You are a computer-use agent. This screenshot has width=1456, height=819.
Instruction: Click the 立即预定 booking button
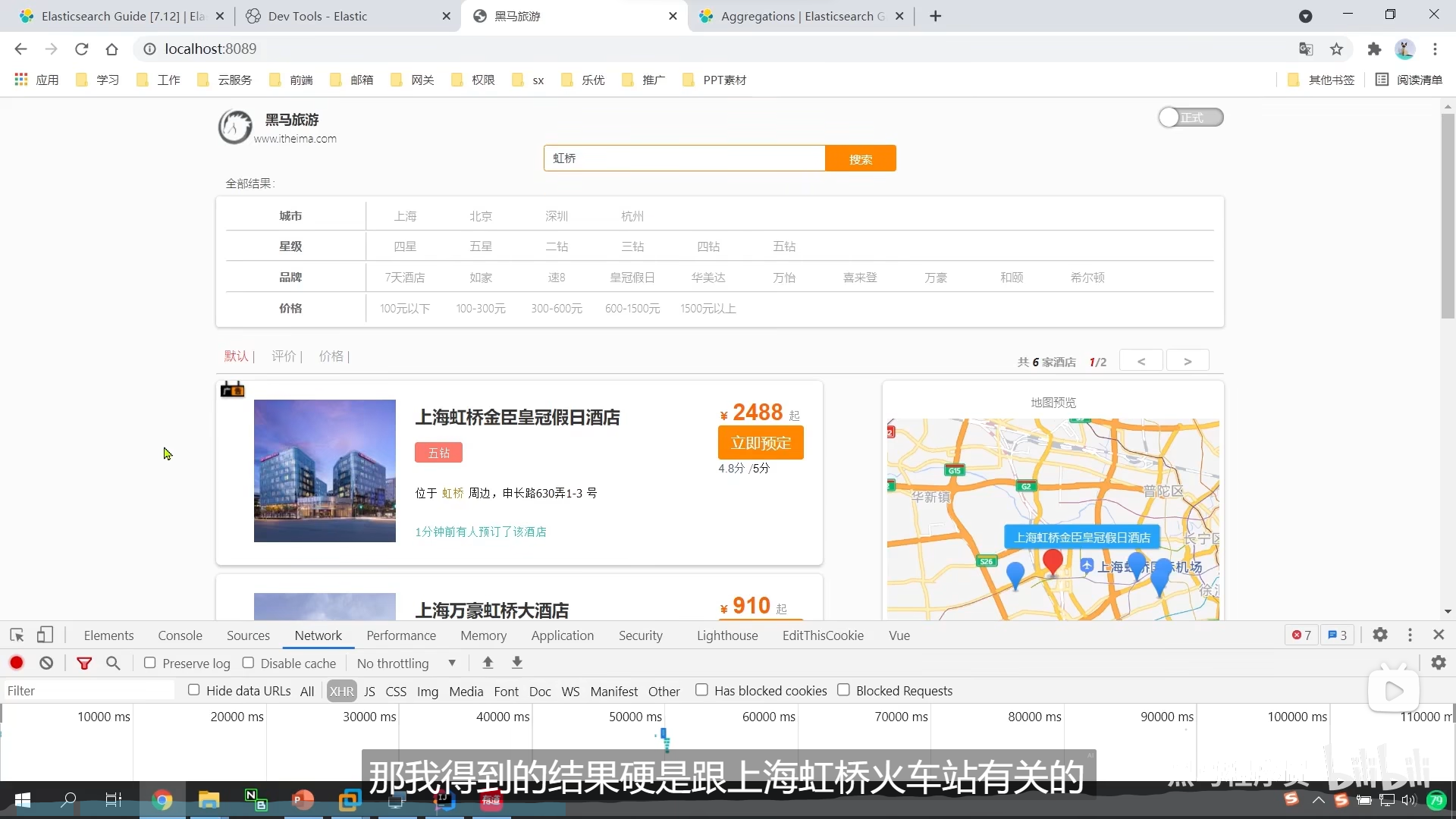[761, 443]
